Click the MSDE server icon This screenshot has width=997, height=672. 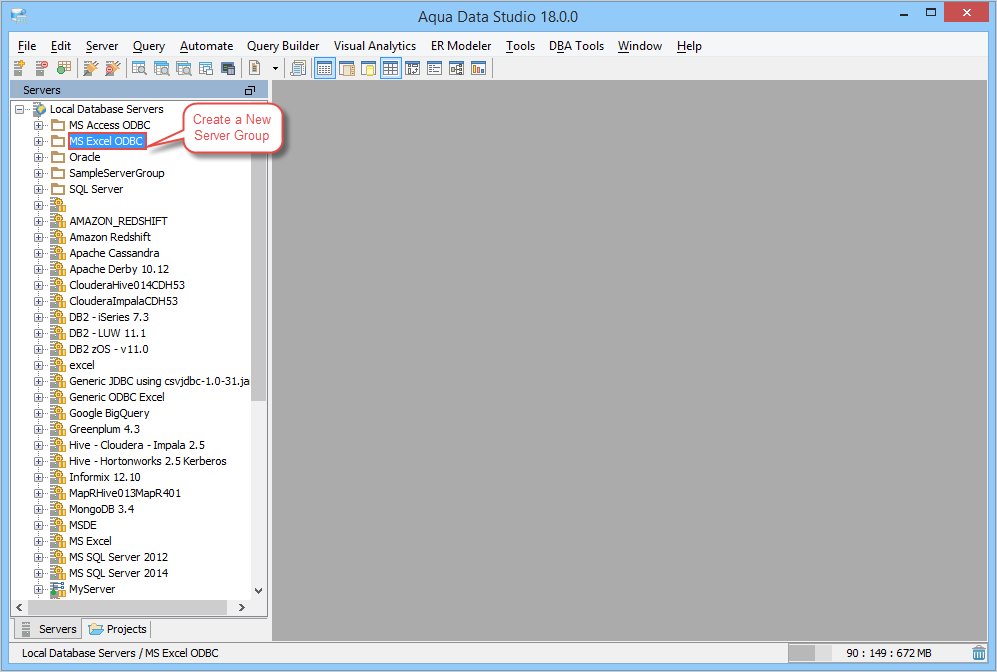[58, 525]
